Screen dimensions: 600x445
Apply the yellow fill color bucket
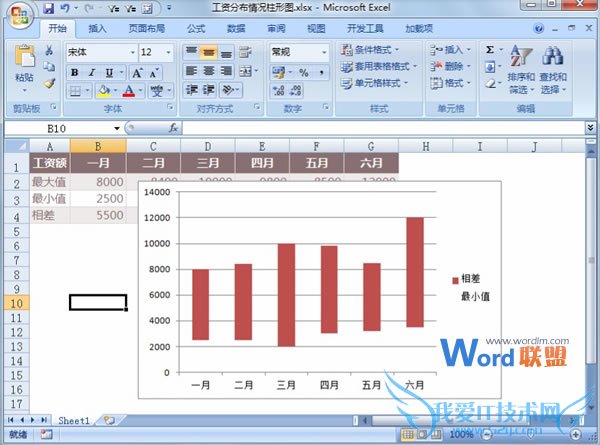tap(104, 91)
